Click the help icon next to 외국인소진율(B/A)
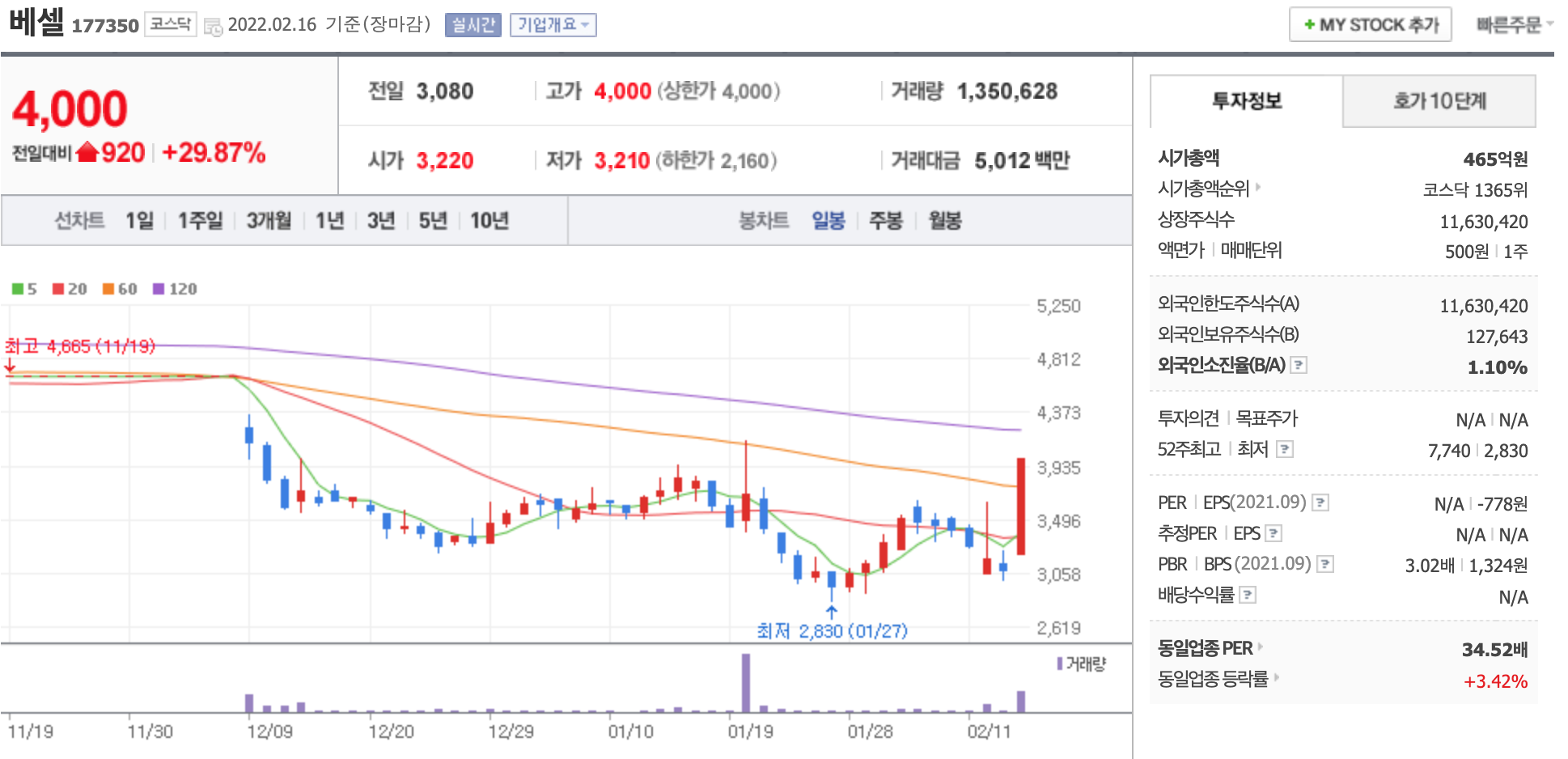The height and width of the screenshot is (759, 1568). coord(1299,365)
